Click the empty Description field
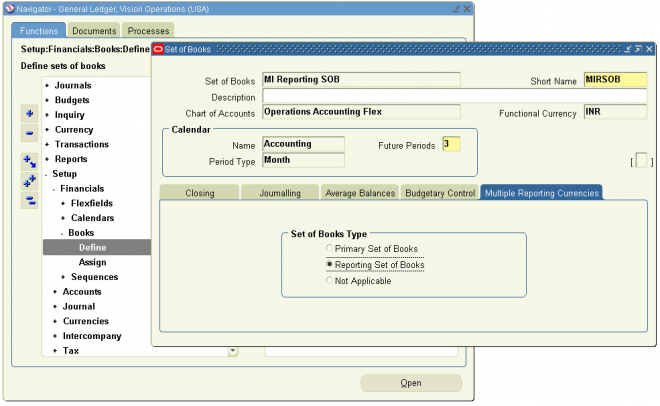 pos(455,96)
